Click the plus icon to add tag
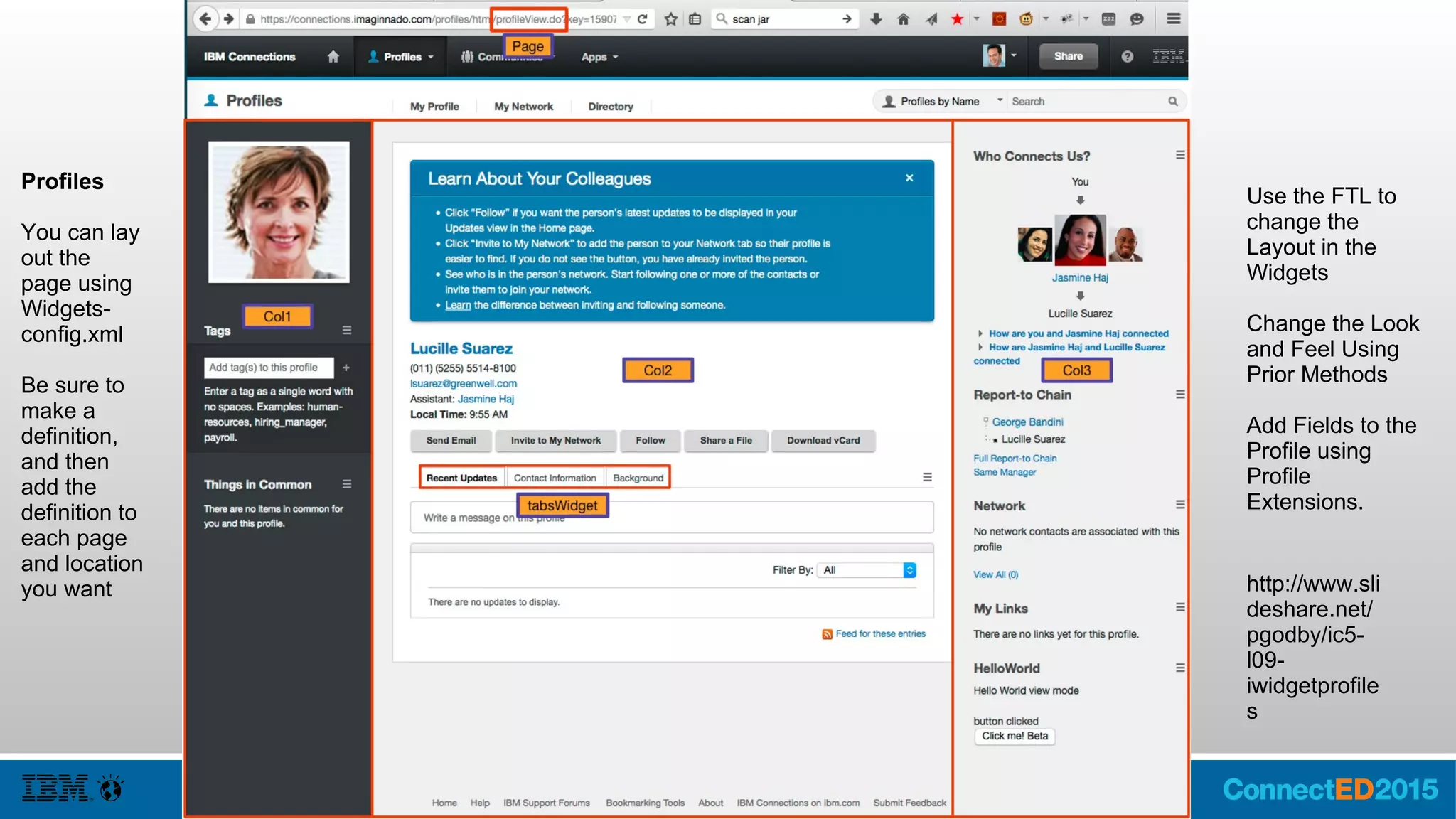 coord(346,368)
